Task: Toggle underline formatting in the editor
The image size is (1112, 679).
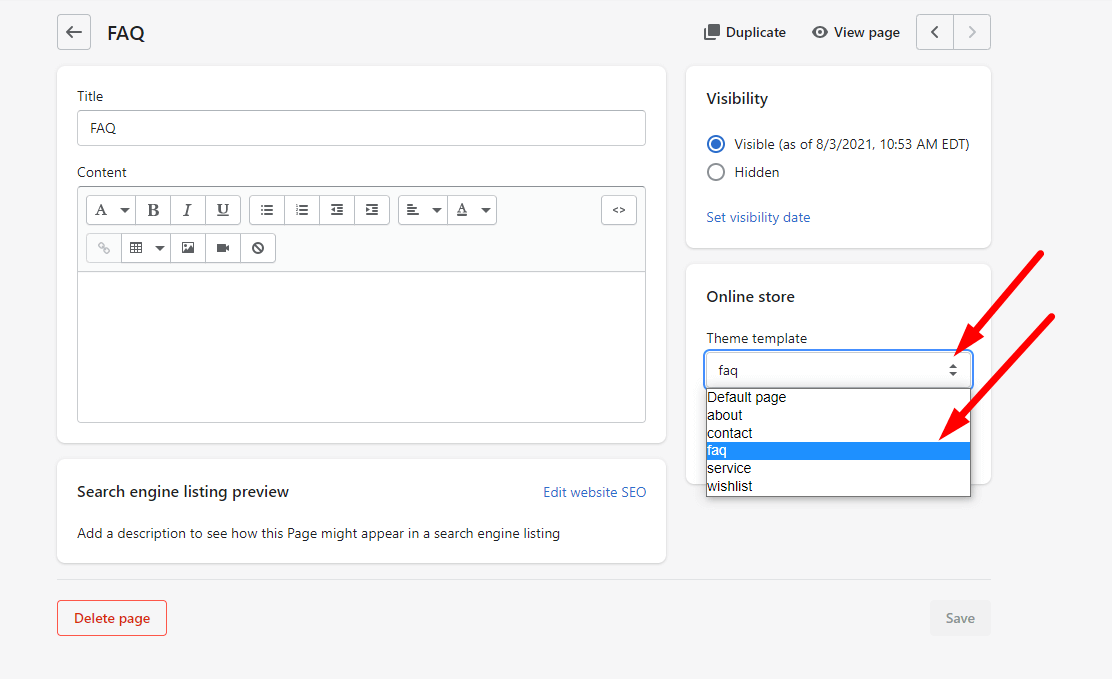Action: [x=222, y=210]
